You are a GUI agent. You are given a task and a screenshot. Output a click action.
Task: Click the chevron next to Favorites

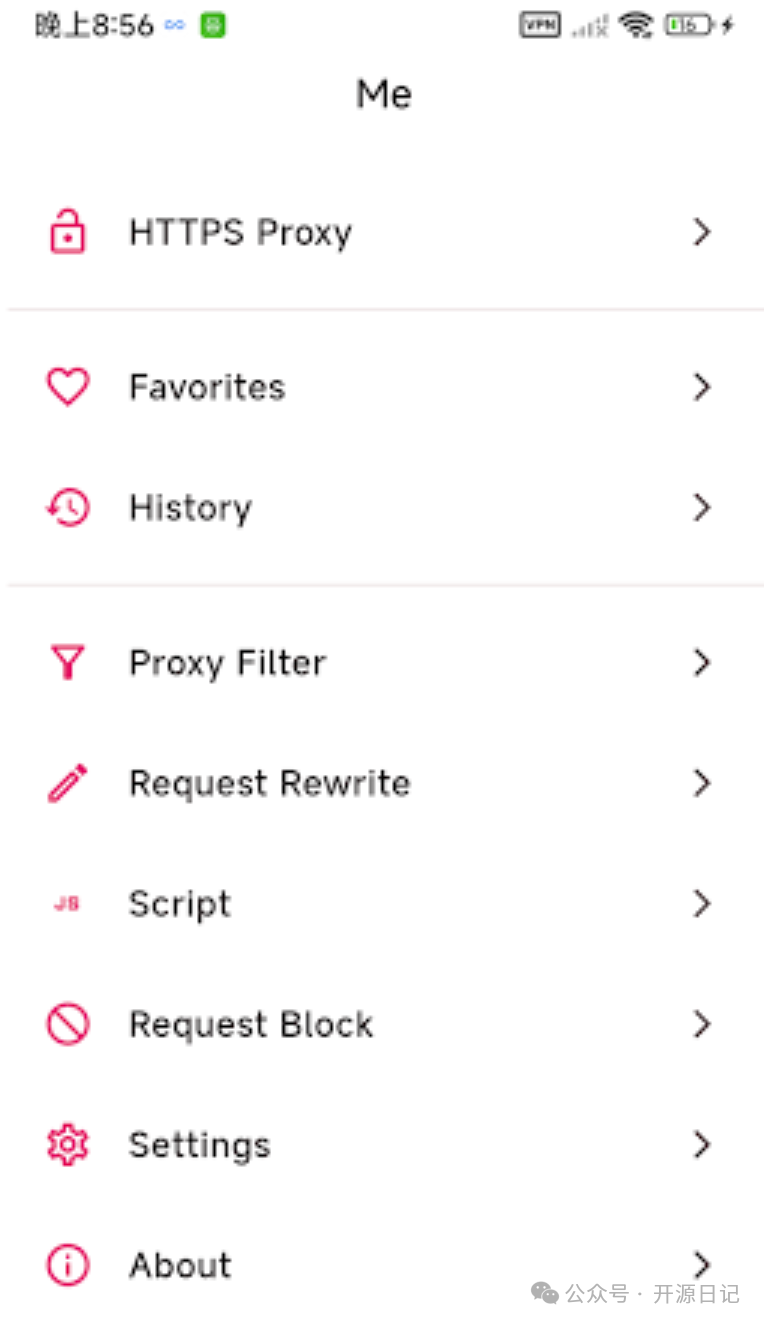pos(702,387)
